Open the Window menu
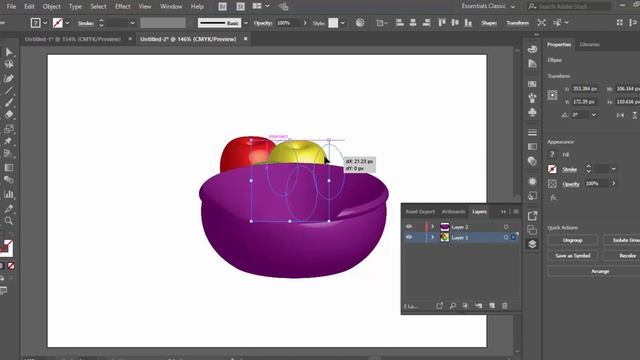The width and height of the screenshot is (640, 360). [171, 7]
